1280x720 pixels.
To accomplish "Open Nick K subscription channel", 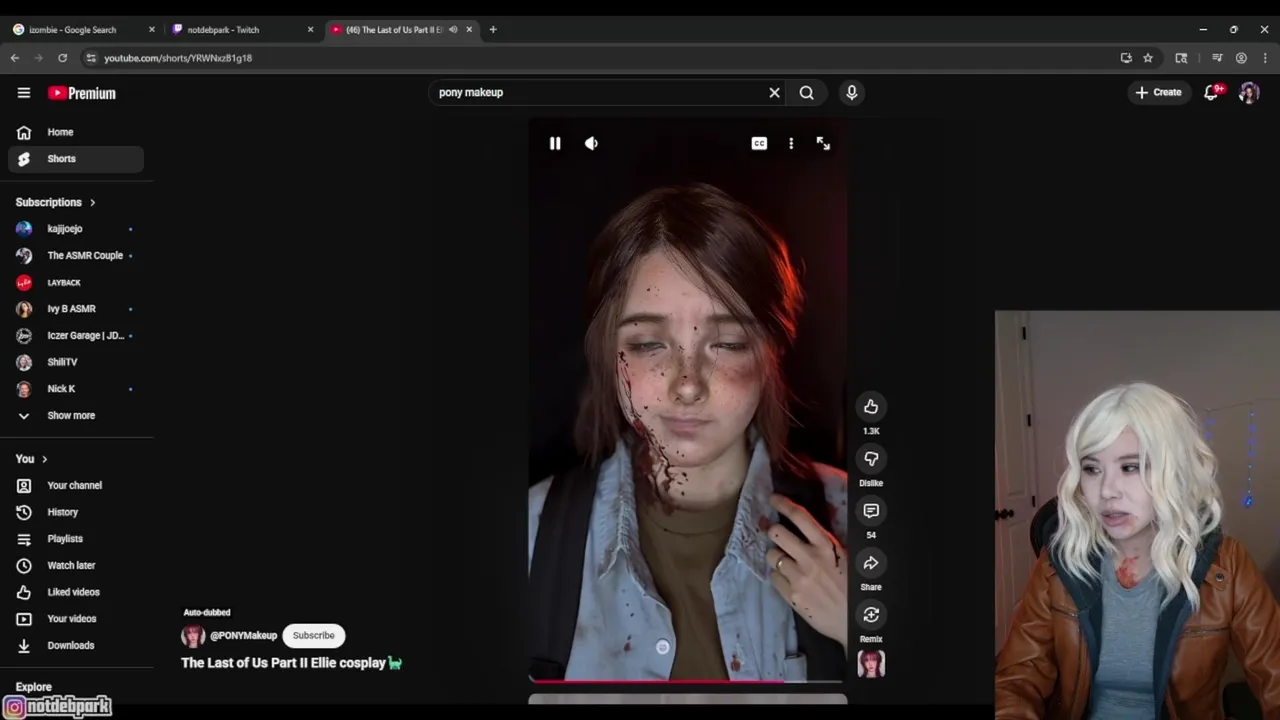I will point(76,388).
